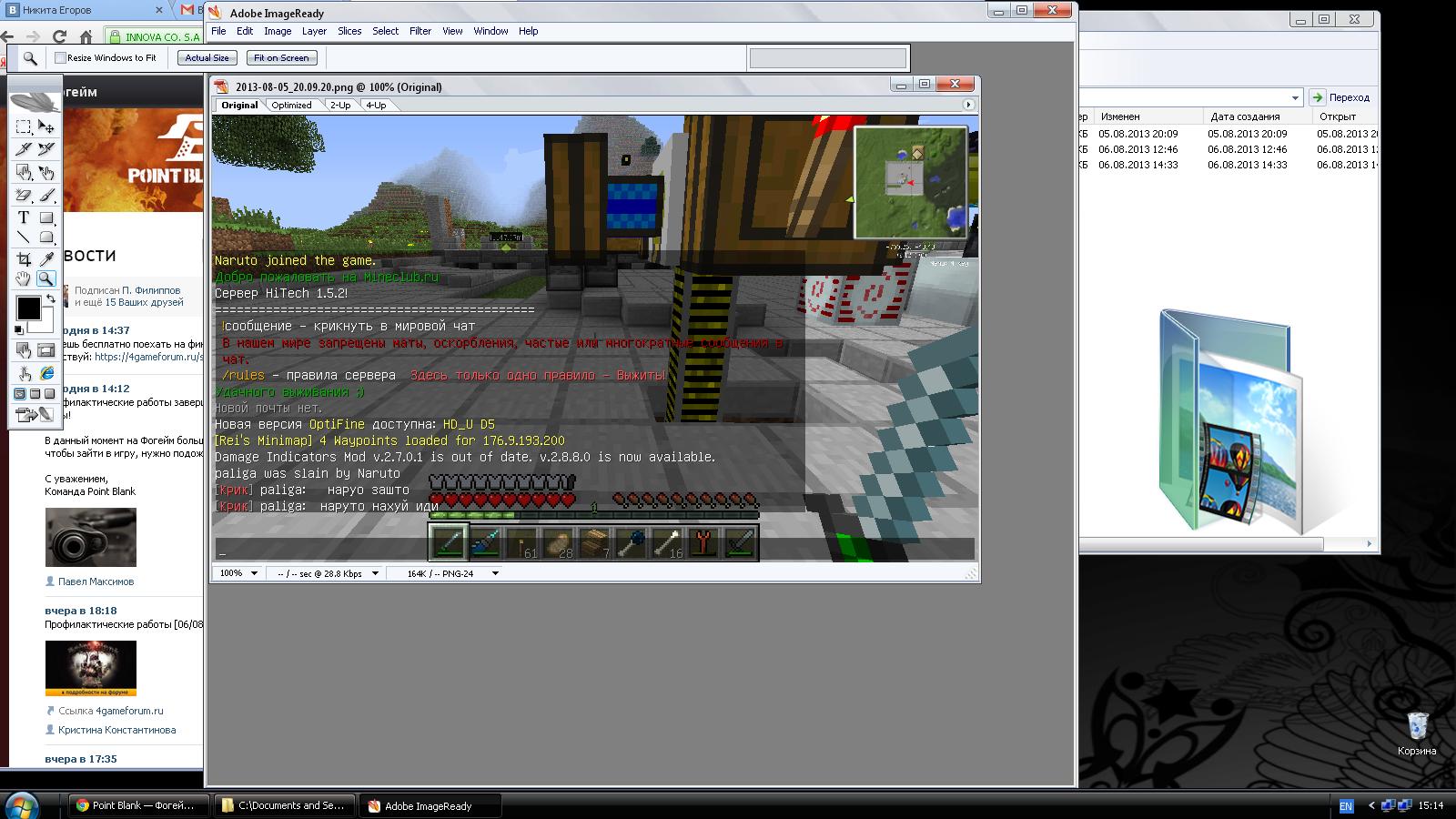
Task: Click EN language indicator in tray
Action: click(1346, 805)
